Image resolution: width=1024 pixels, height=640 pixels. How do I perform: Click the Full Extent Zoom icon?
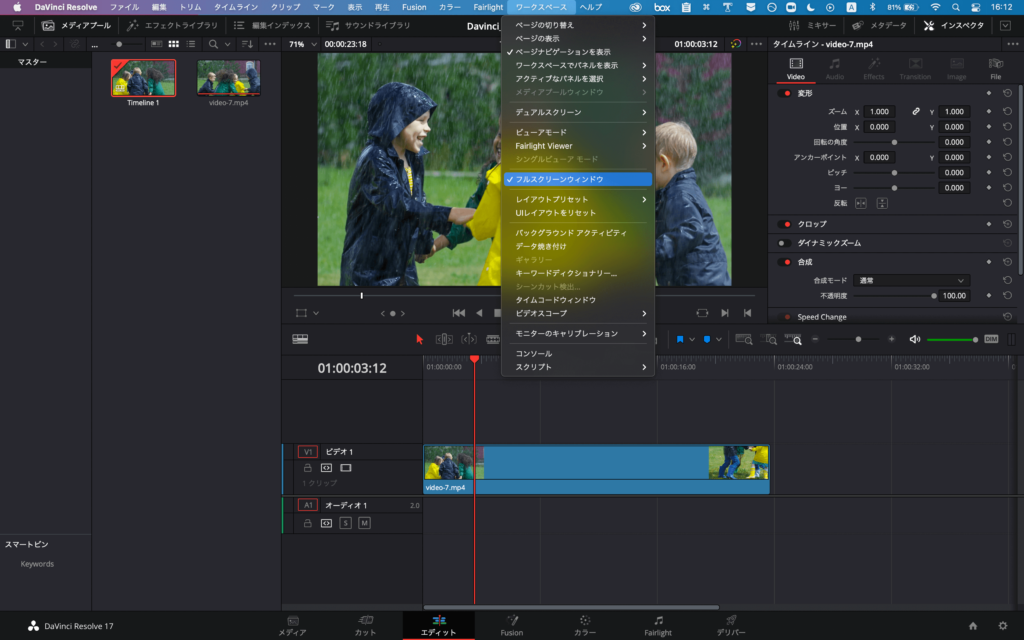pyautogui.click(x=743, y=339)
